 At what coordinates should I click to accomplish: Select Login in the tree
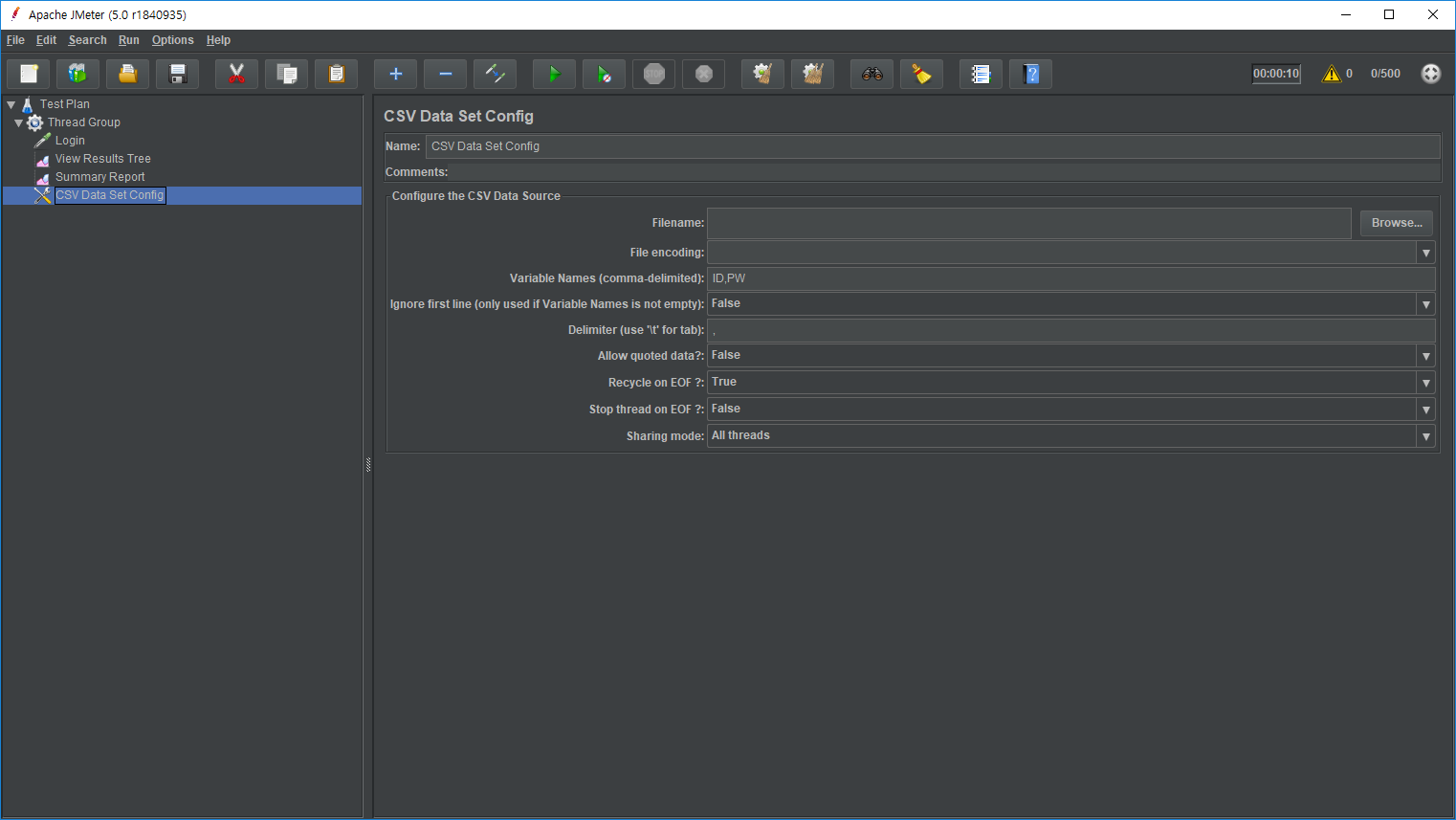[x=70, y=141]
